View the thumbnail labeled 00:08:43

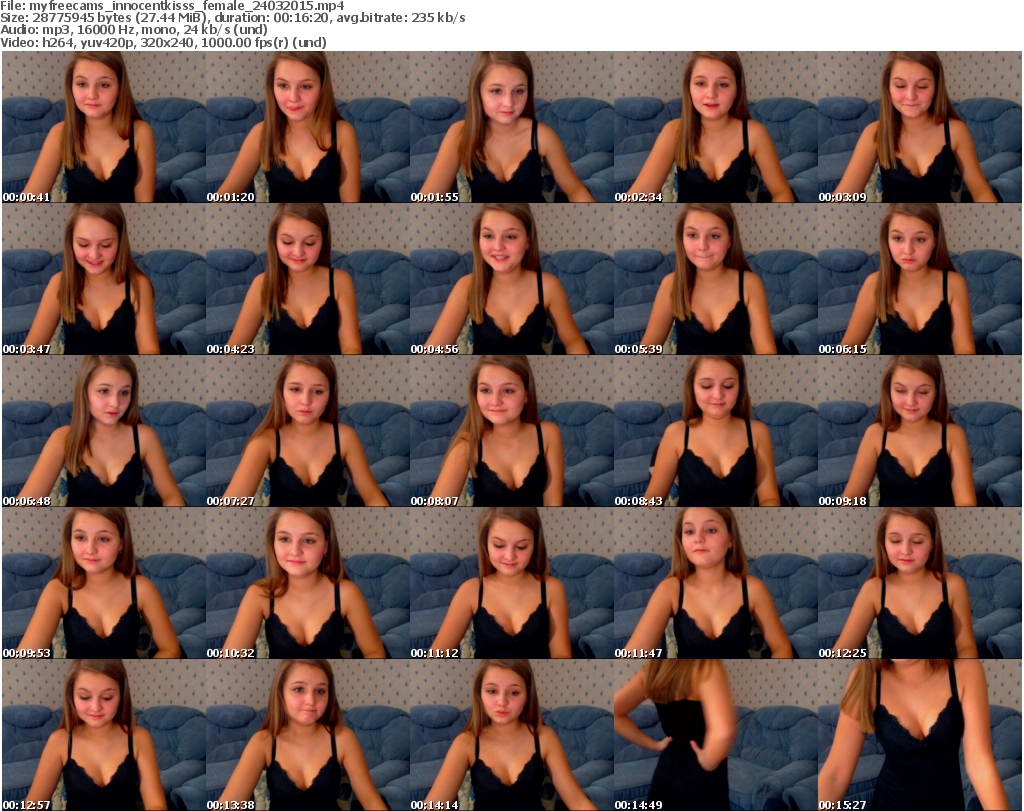tap(716, 431)
